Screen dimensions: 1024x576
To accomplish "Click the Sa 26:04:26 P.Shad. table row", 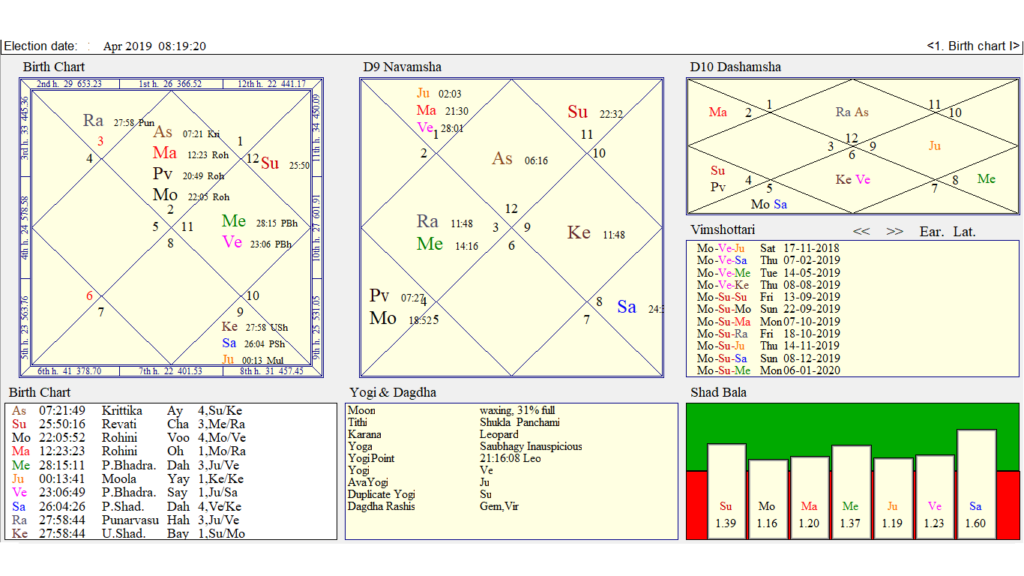I will pos(127,507).
